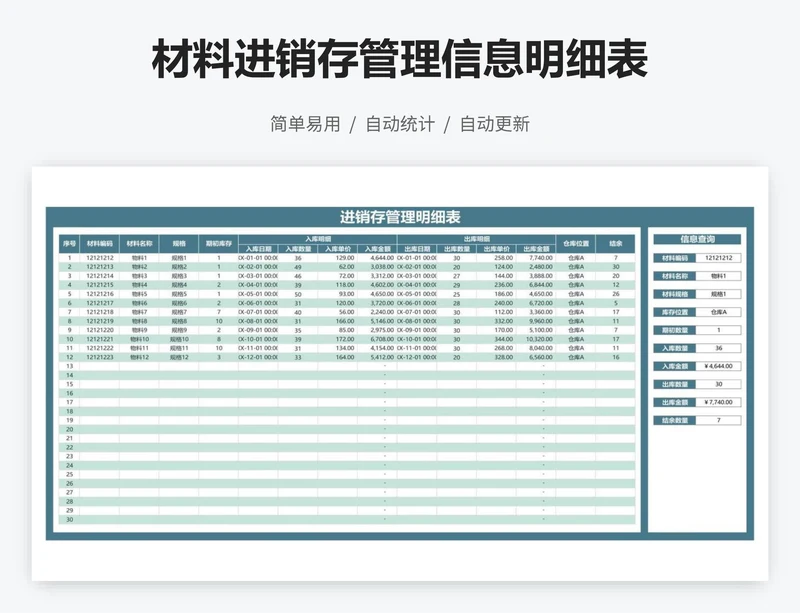Select inbound amount 3,038.00 cell
The width and height of the screenshot is (800, 613).
pos(378,267)
